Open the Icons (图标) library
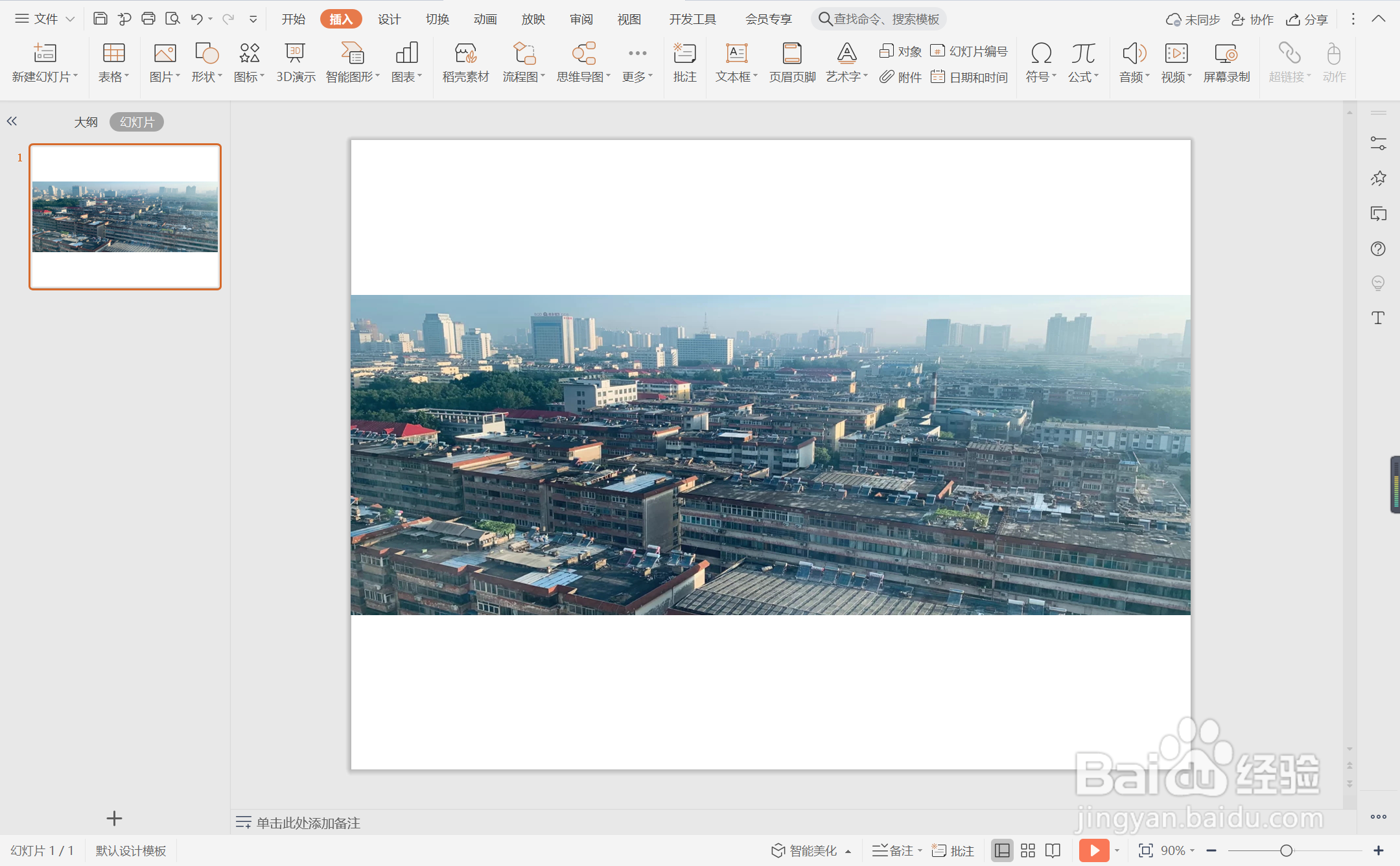1400x866 pixels. (249, 63)
